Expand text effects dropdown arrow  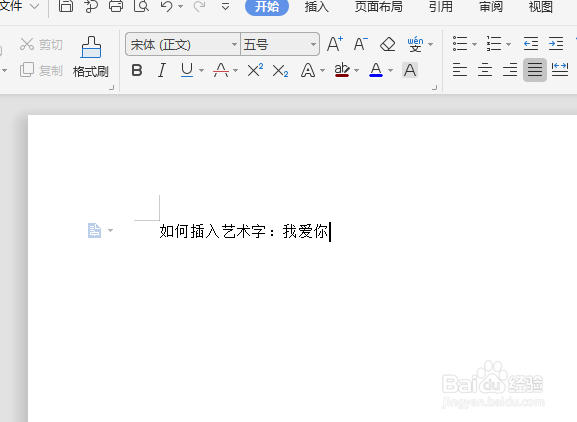pos(322,70)
